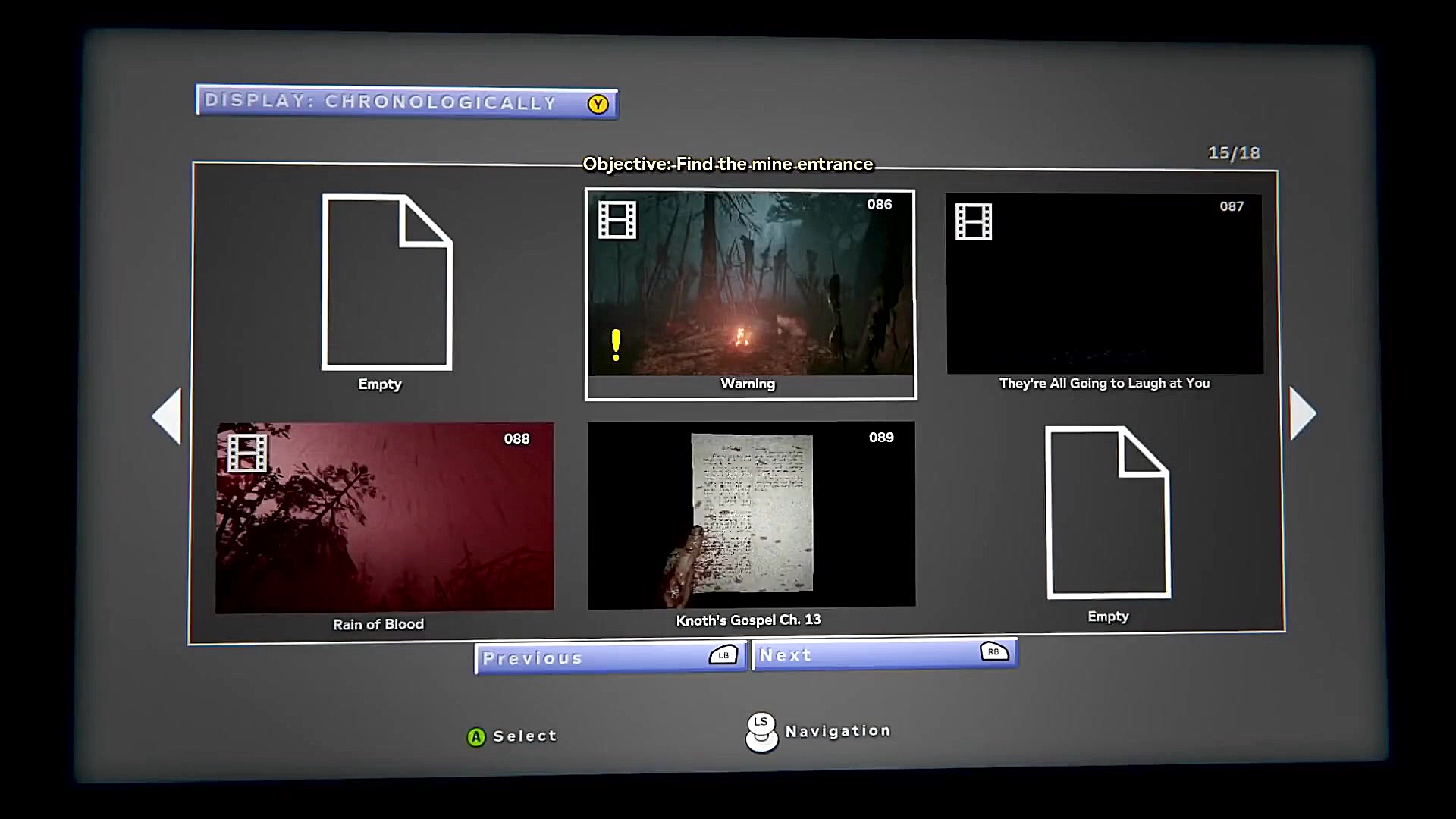
Task: Go to previous page with left arrow
Action: tap(168, 416)
